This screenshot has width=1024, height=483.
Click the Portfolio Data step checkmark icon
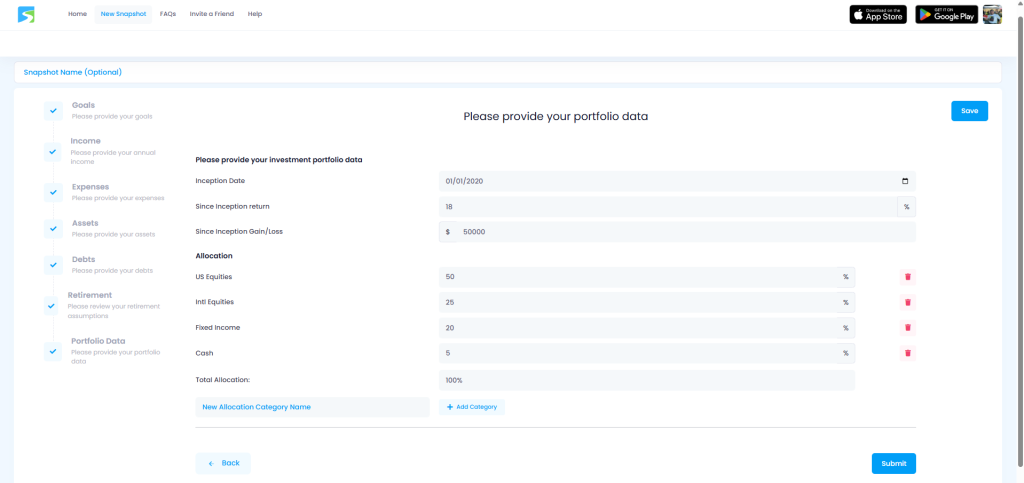[x=53, y=351]
